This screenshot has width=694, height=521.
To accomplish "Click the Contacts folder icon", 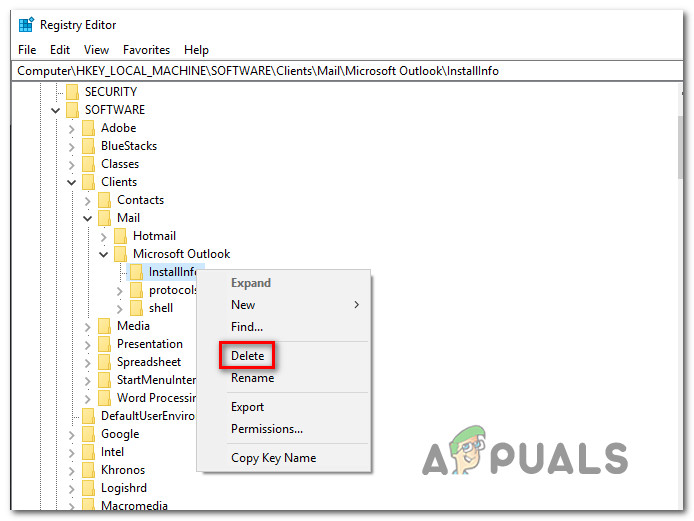I will (104, 200).
